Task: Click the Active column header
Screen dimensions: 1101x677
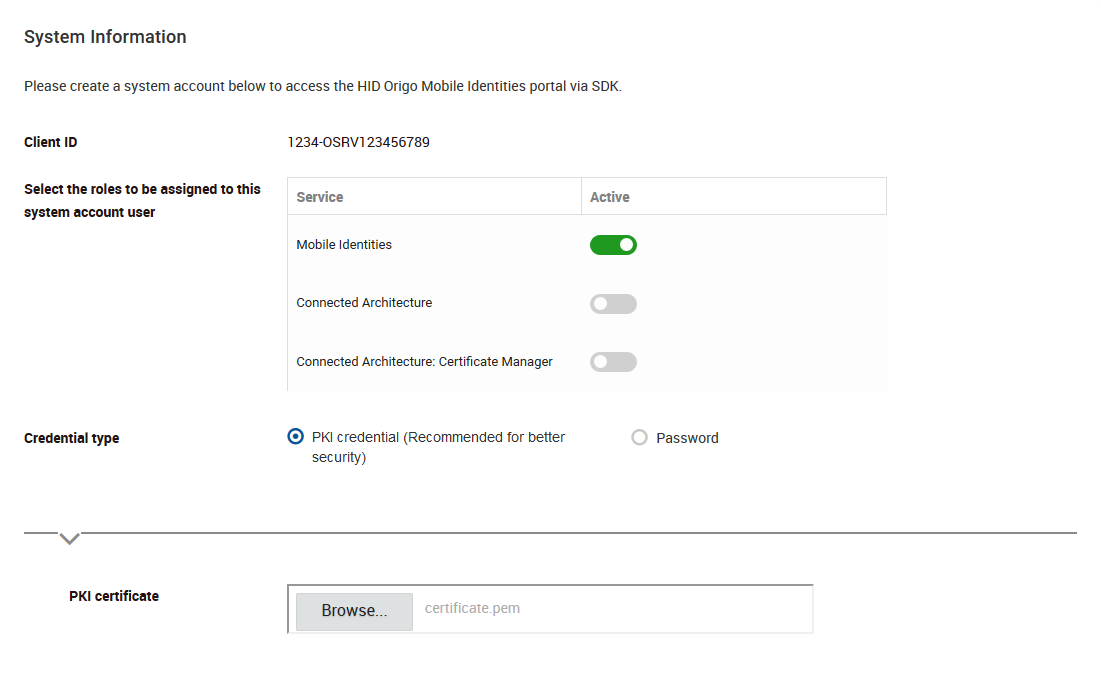Action: pos(611,197)
